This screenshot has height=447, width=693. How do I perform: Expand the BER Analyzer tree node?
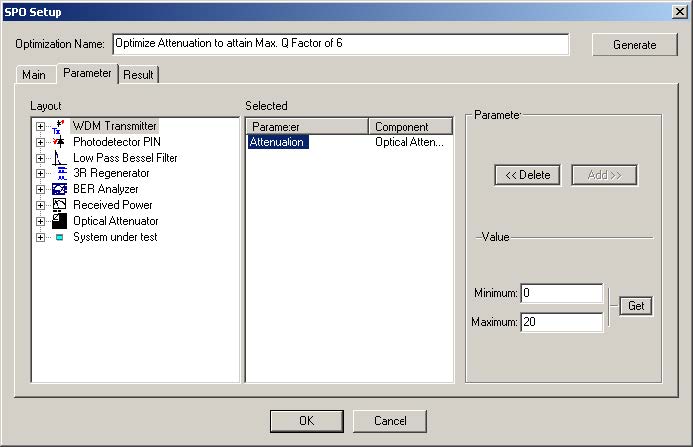tap(40, 190)
